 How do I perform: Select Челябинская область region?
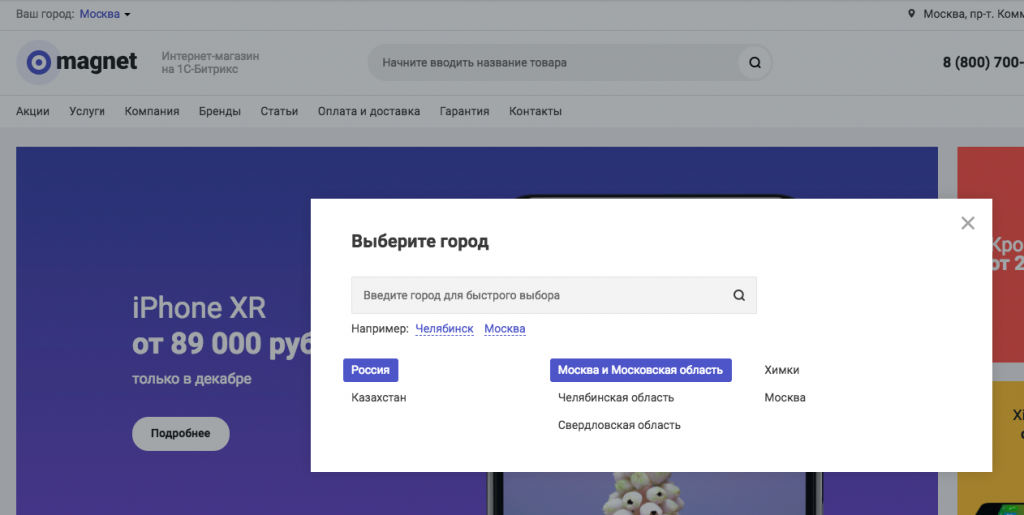(615, 398)
